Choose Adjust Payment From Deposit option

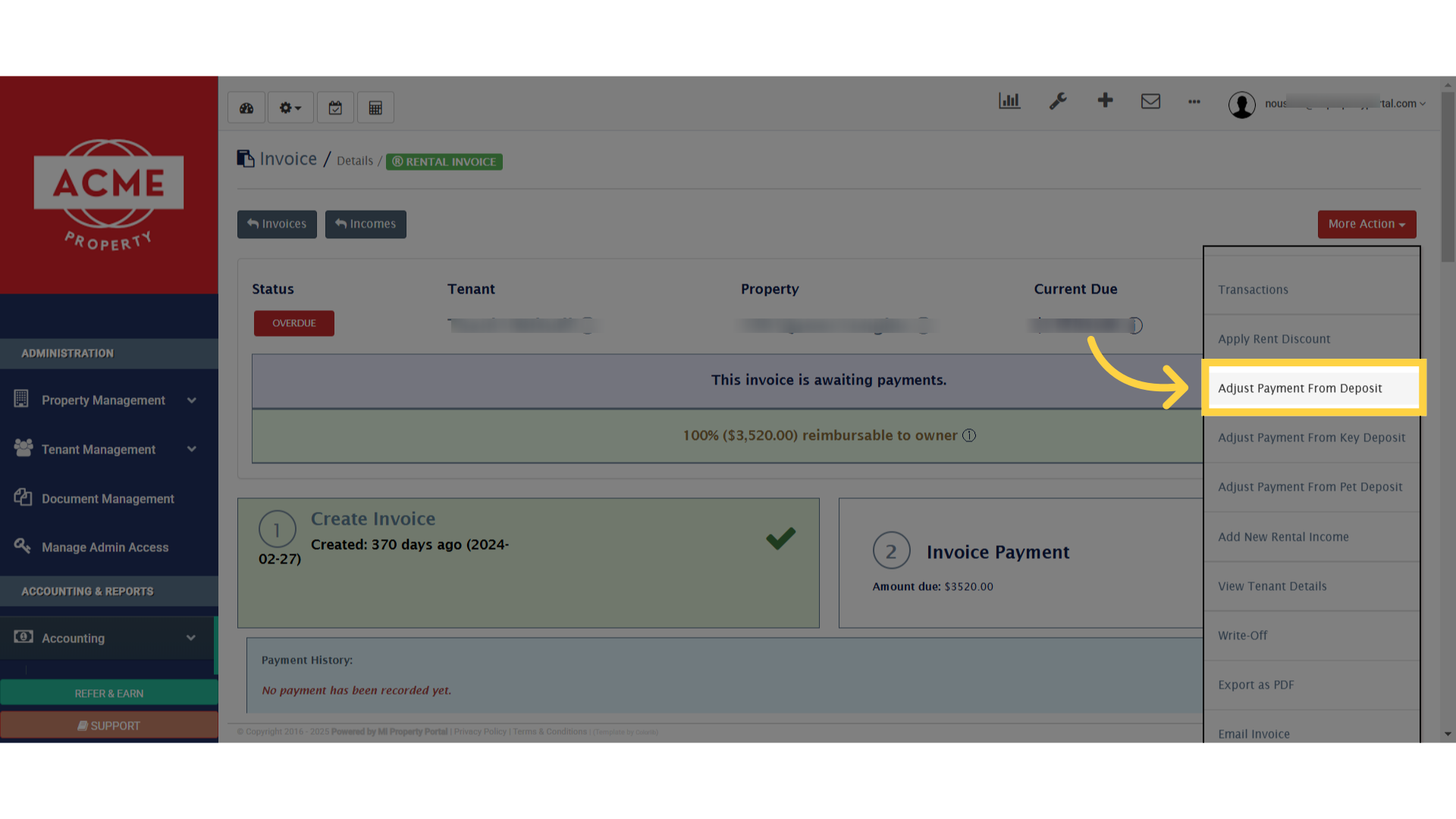point(1300,388)
